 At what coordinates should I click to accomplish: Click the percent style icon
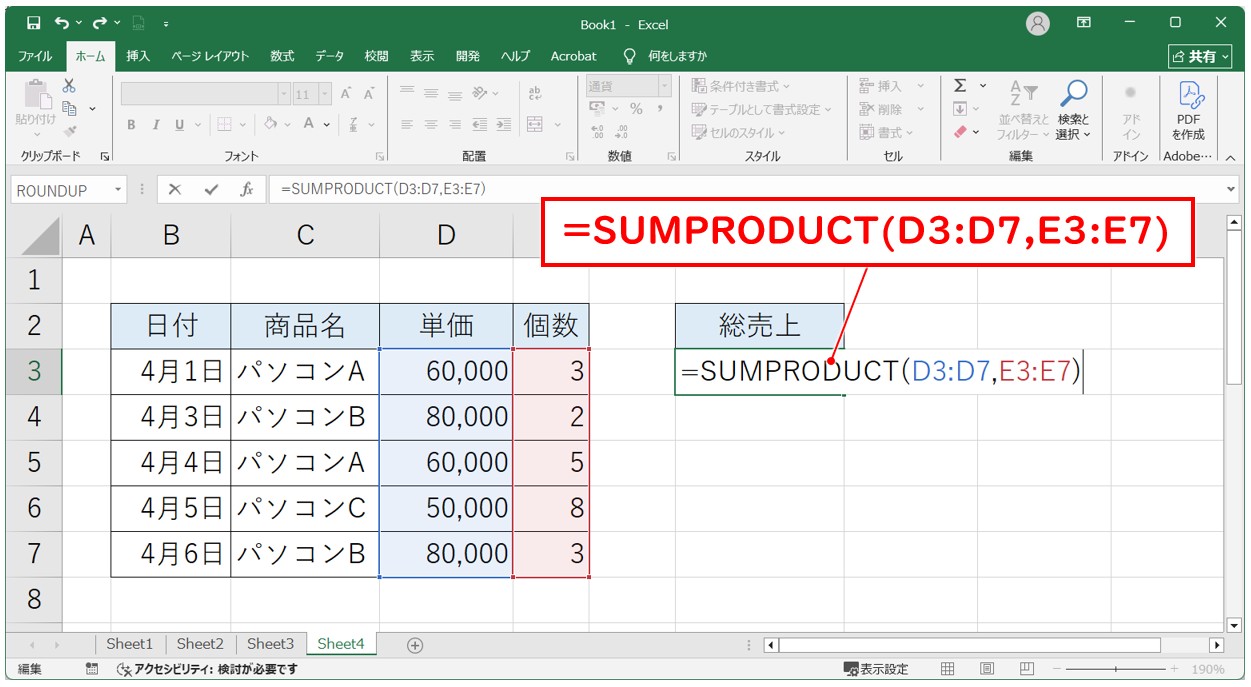635,109
